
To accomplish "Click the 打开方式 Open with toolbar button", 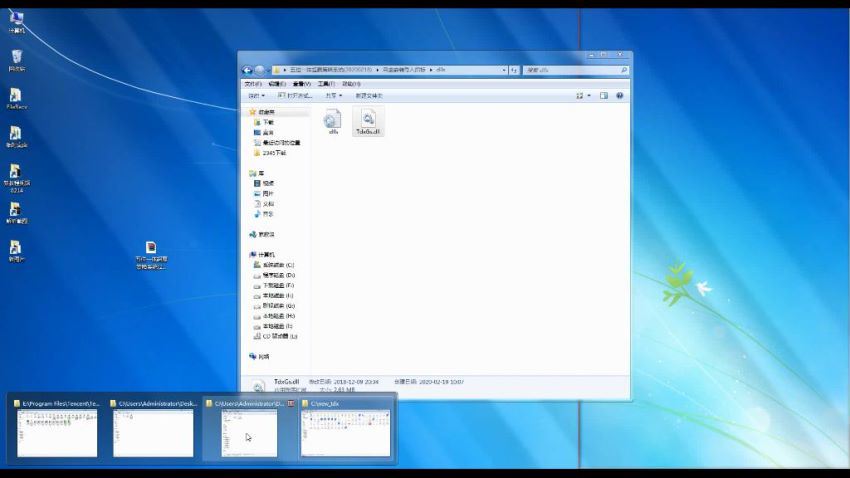I will [295, 96].
